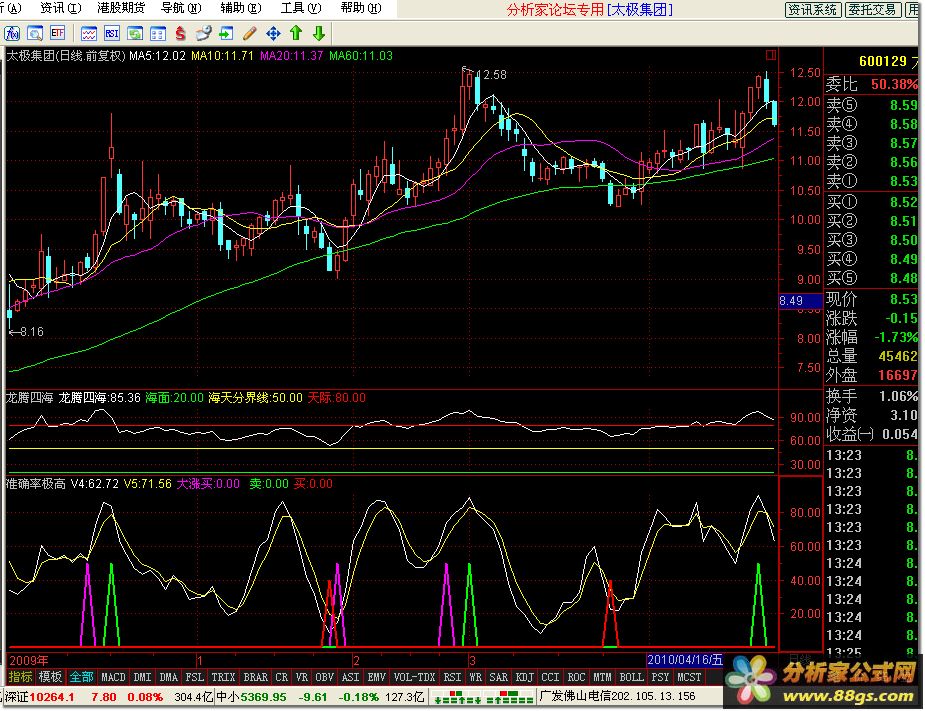Click the green up arrow icon
The height and width of the screenshot is (711, 925).
(x=296, y=34)
